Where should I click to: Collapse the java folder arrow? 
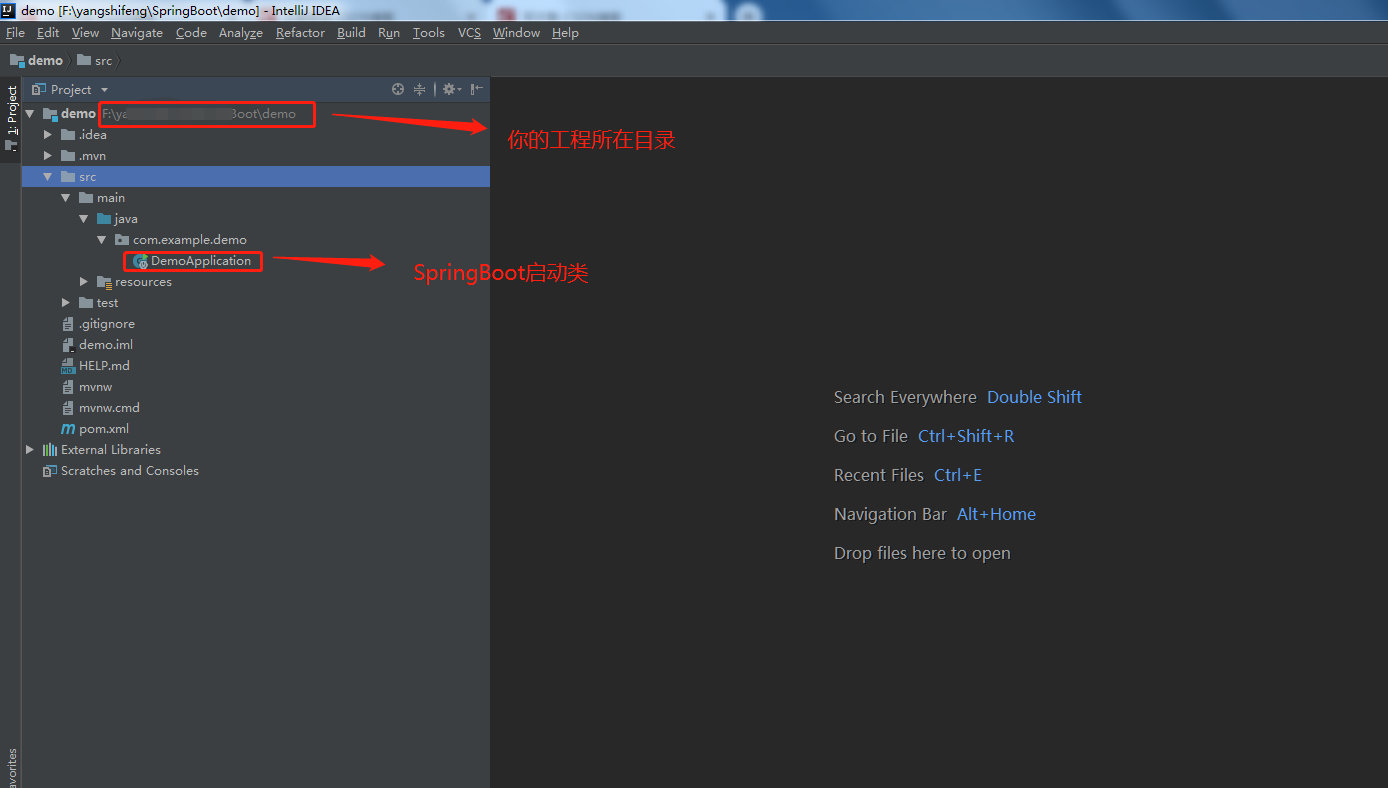[x=84, y=219]
